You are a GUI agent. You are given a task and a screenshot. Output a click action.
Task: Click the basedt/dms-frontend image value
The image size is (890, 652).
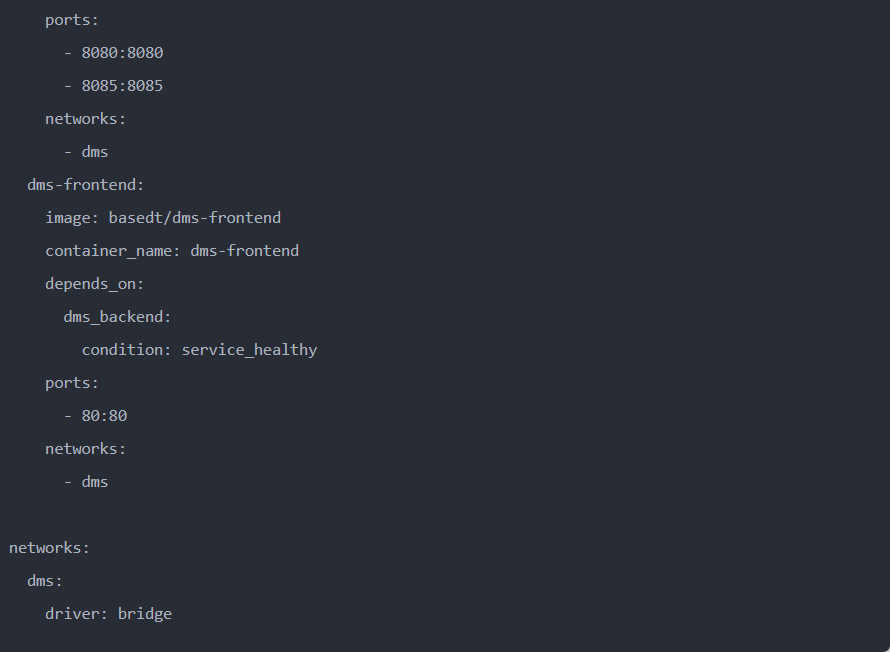point(194,218)
